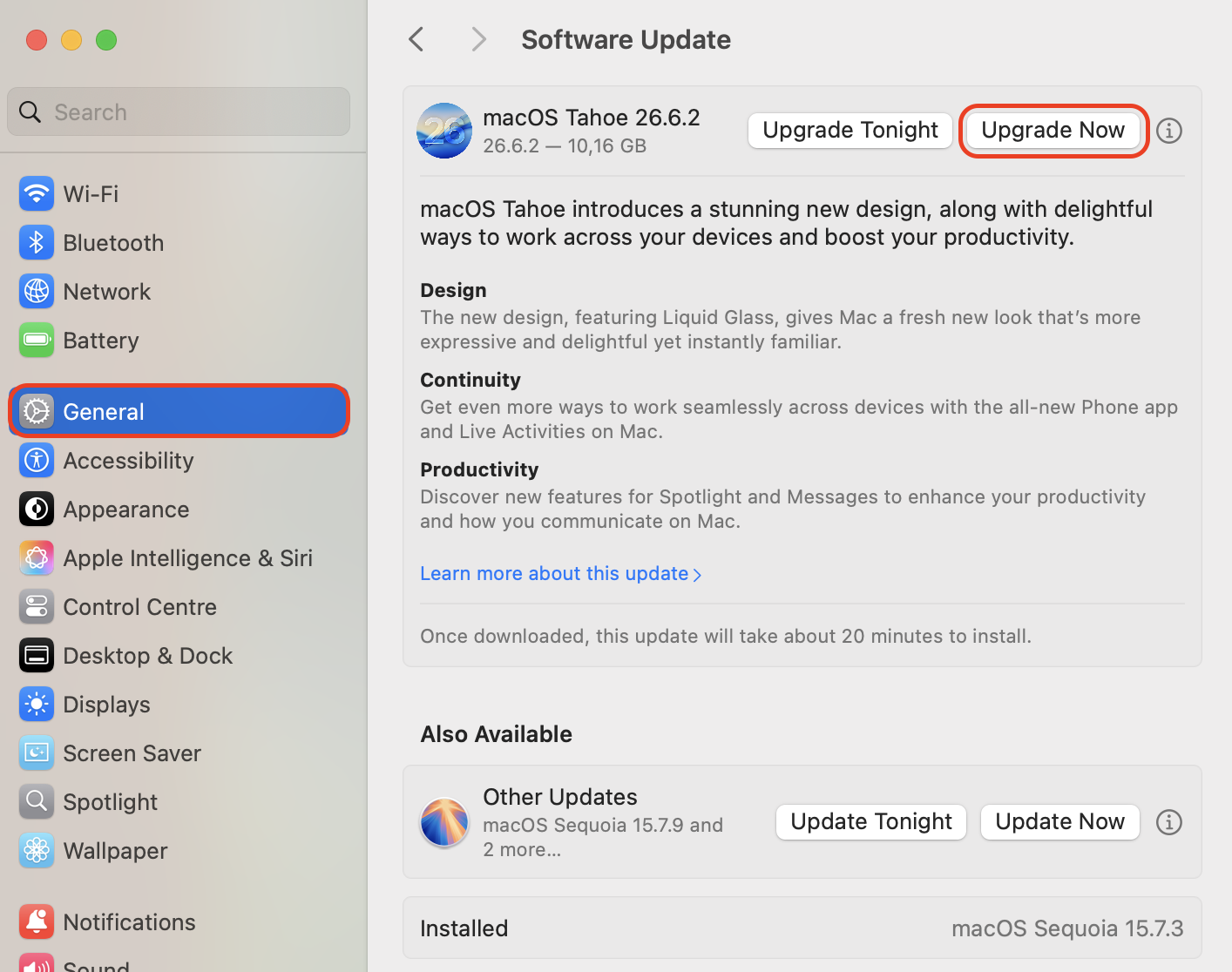Select Desktop & Dock label
This screenshot has height=972, width=1232.
click(x=148, y=656)
